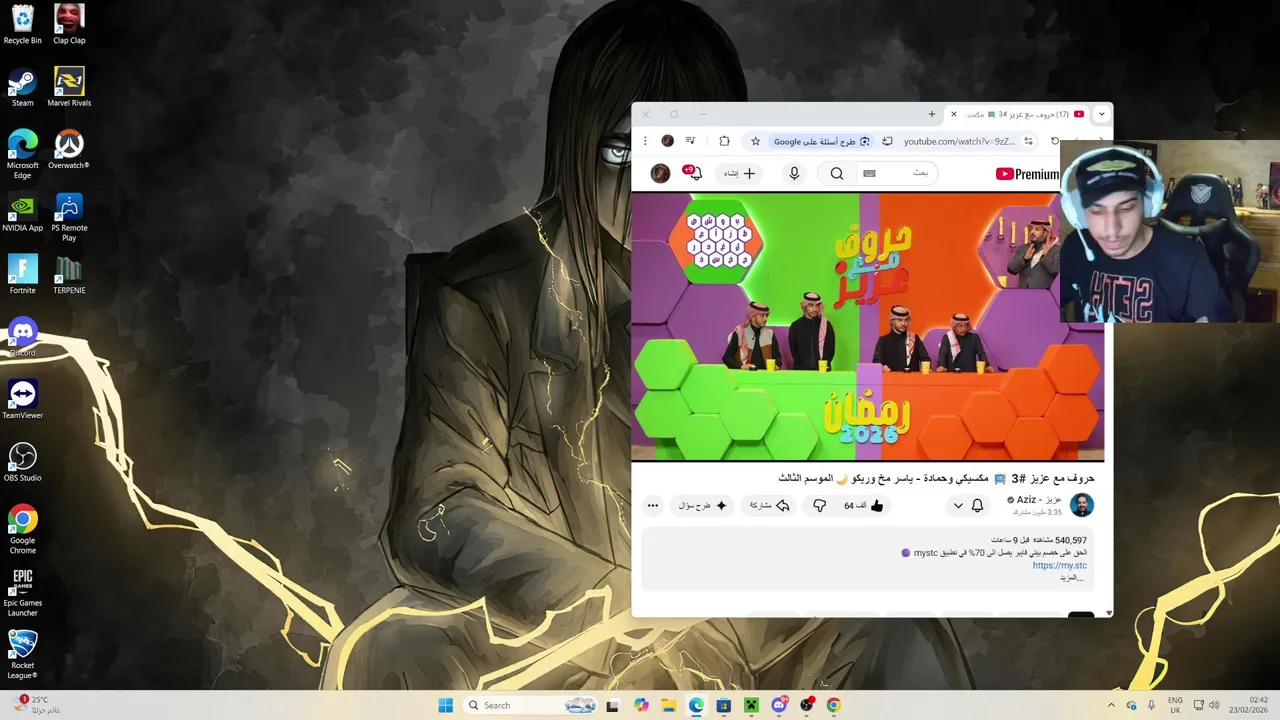The height and width of the screenshot is (720, 1280).
Task: Close the YouTube browser tab
Action: (953, 114)
